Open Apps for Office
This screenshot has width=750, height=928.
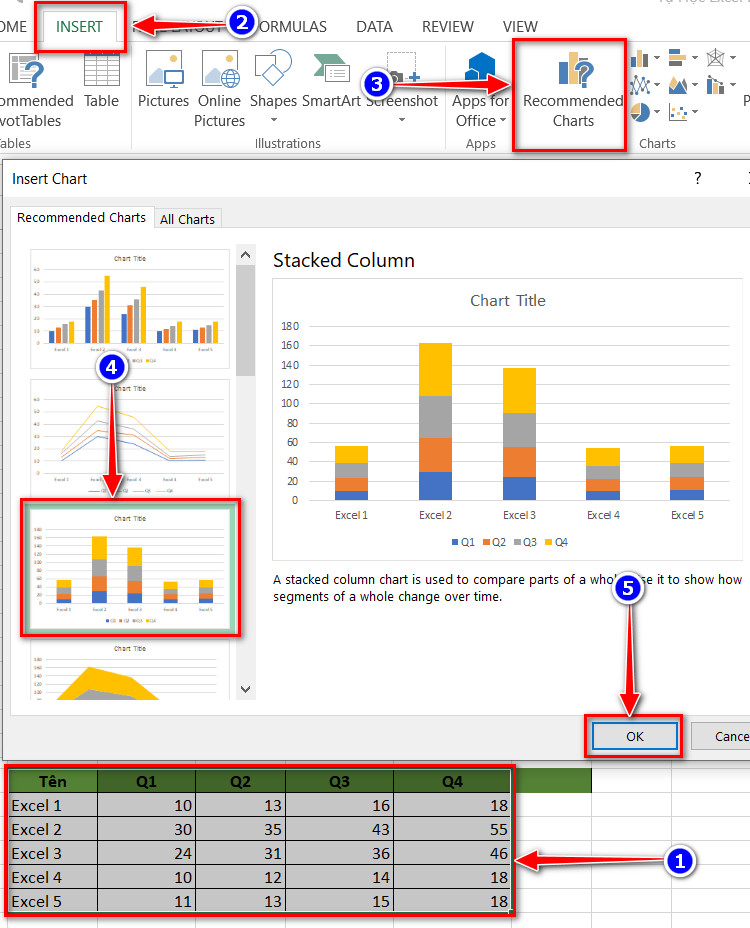(480, 89)
